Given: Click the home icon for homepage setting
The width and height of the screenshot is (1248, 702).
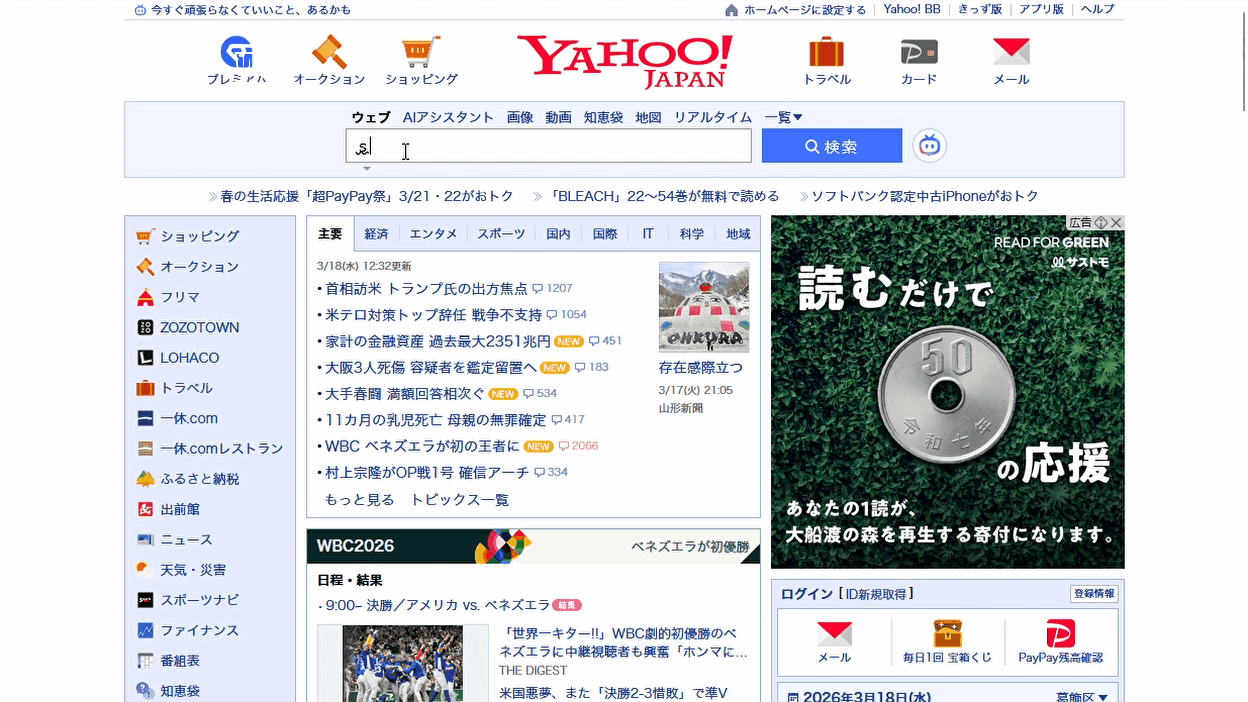Looking at the screenshot, I should coord(731,10).
